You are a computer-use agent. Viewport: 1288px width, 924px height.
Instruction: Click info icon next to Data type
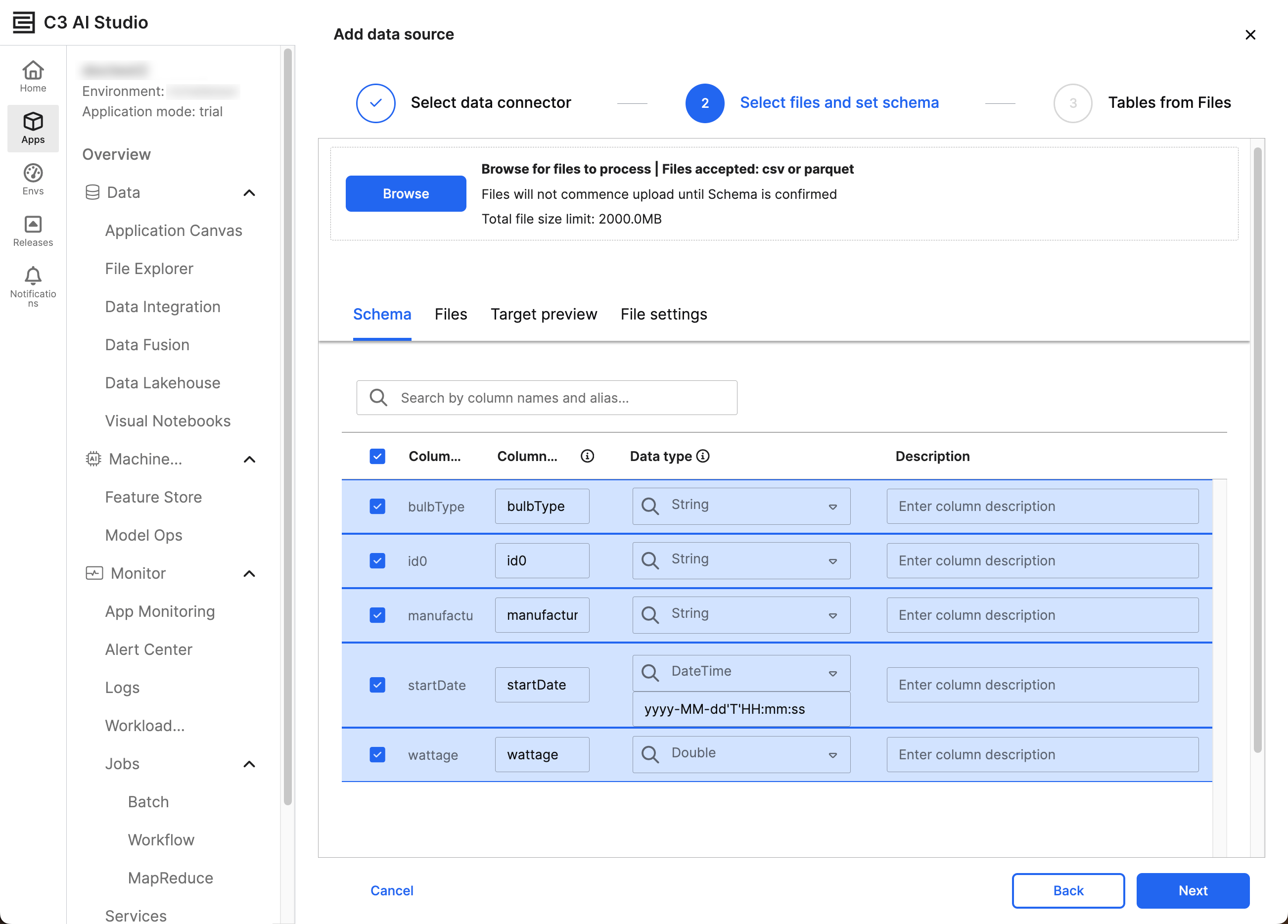[x=703, y=456]
